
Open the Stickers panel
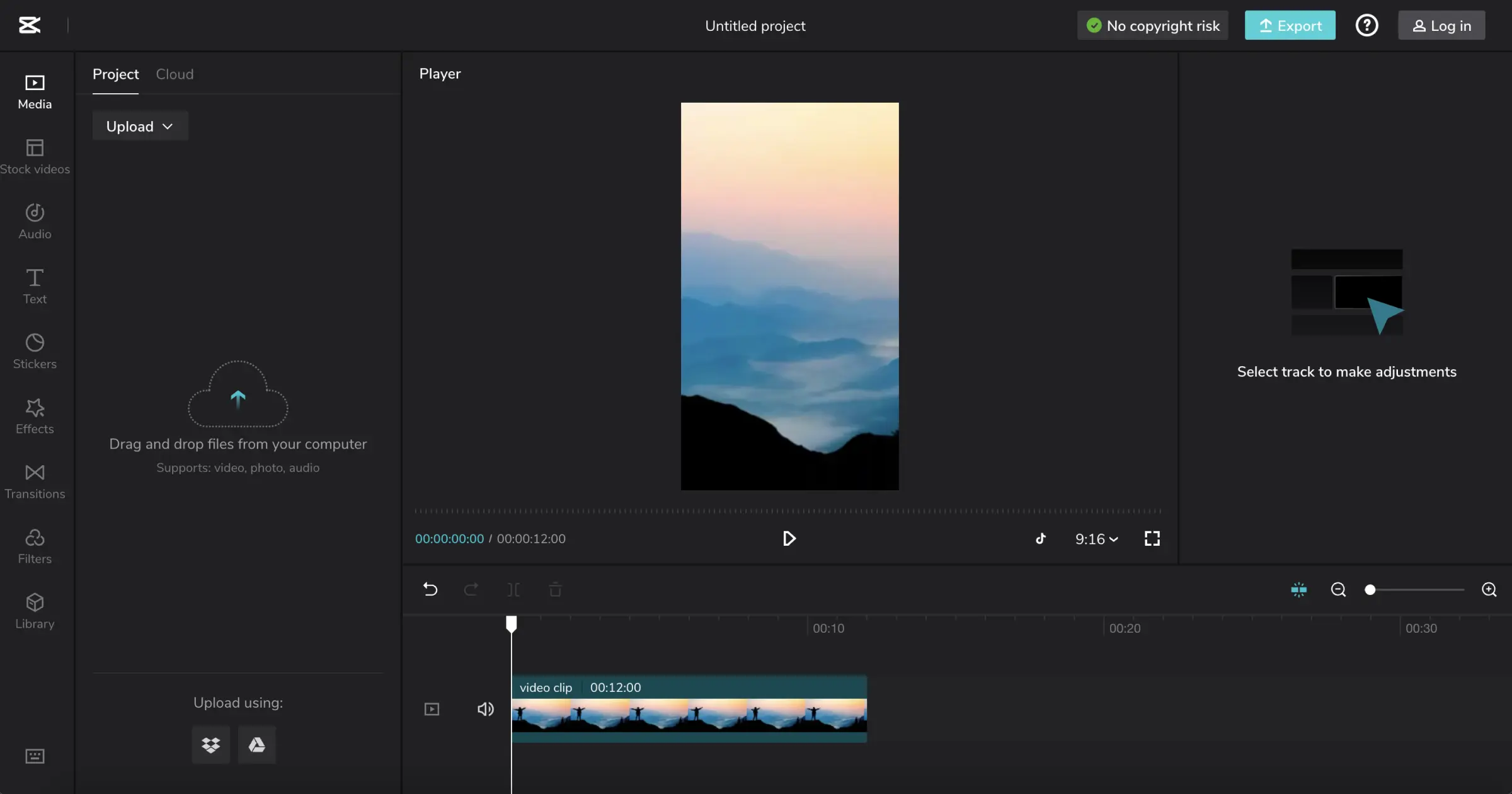[x=35, y=350]
